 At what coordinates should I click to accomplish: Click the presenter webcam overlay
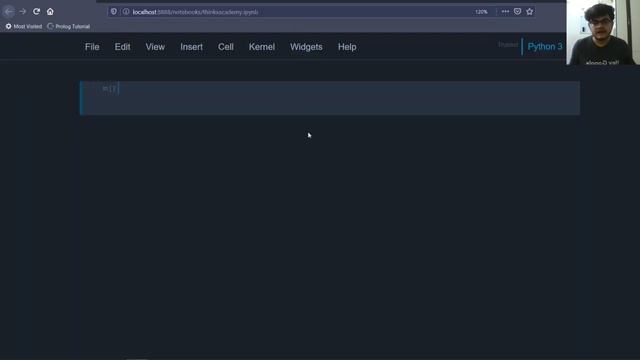click(x=603, y=32)
